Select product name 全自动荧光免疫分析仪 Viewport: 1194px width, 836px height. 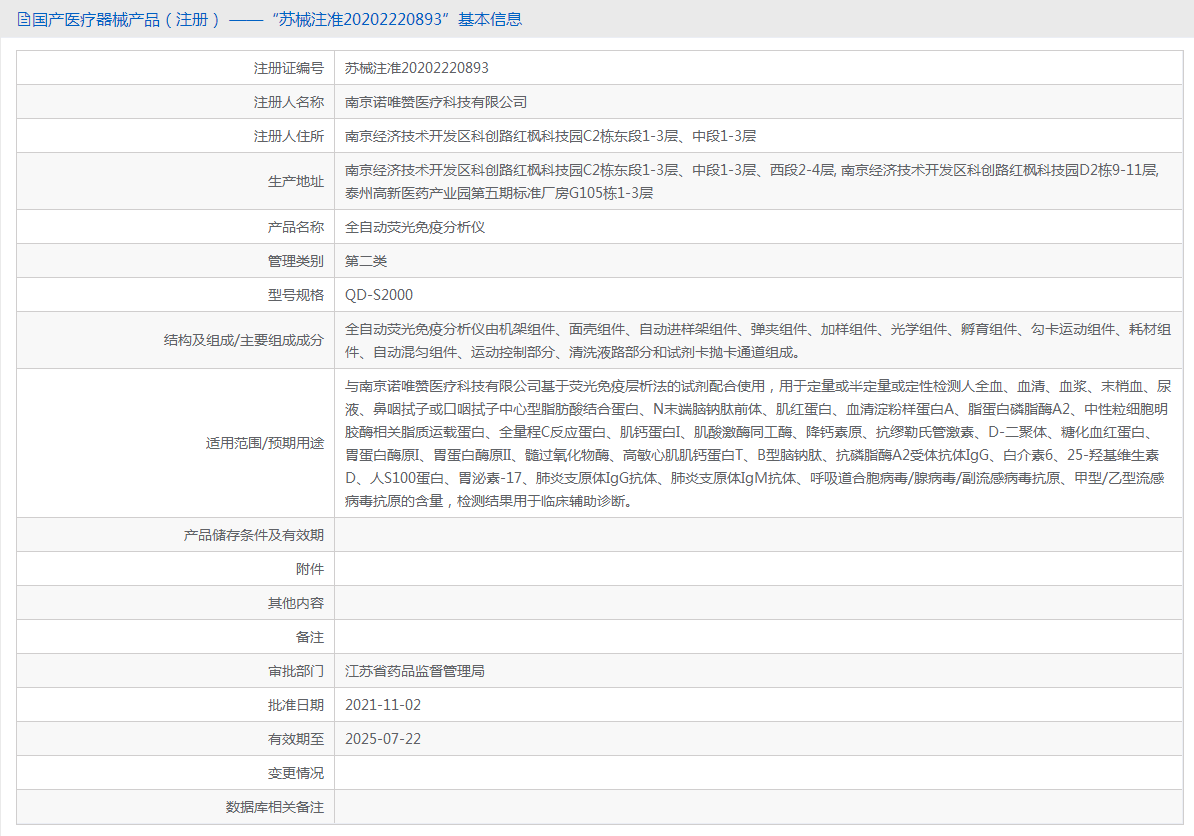(x=415, y=227)
